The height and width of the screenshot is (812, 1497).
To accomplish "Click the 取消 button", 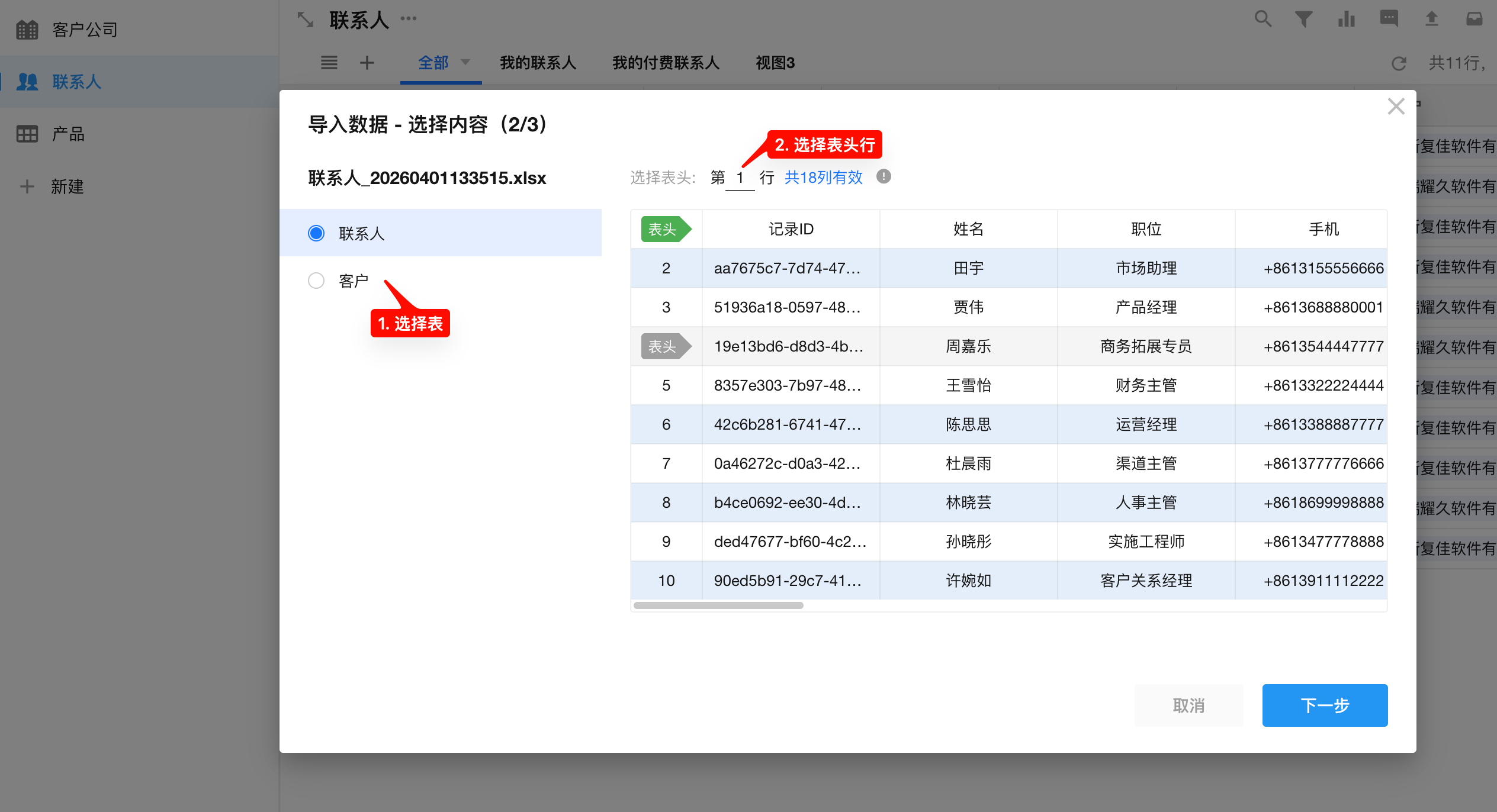I will 1188,705.
